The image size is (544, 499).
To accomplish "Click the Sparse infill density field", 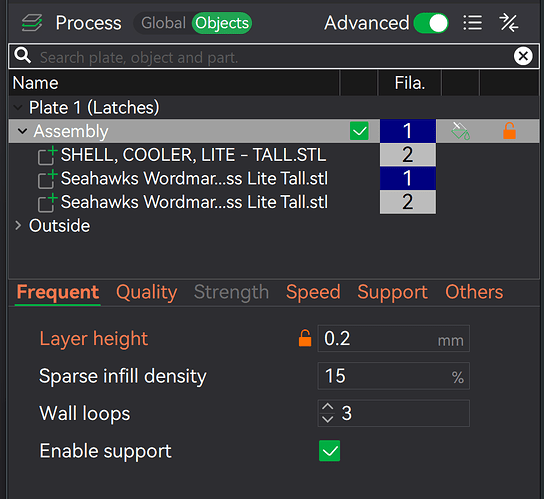I will click(393, 376).
